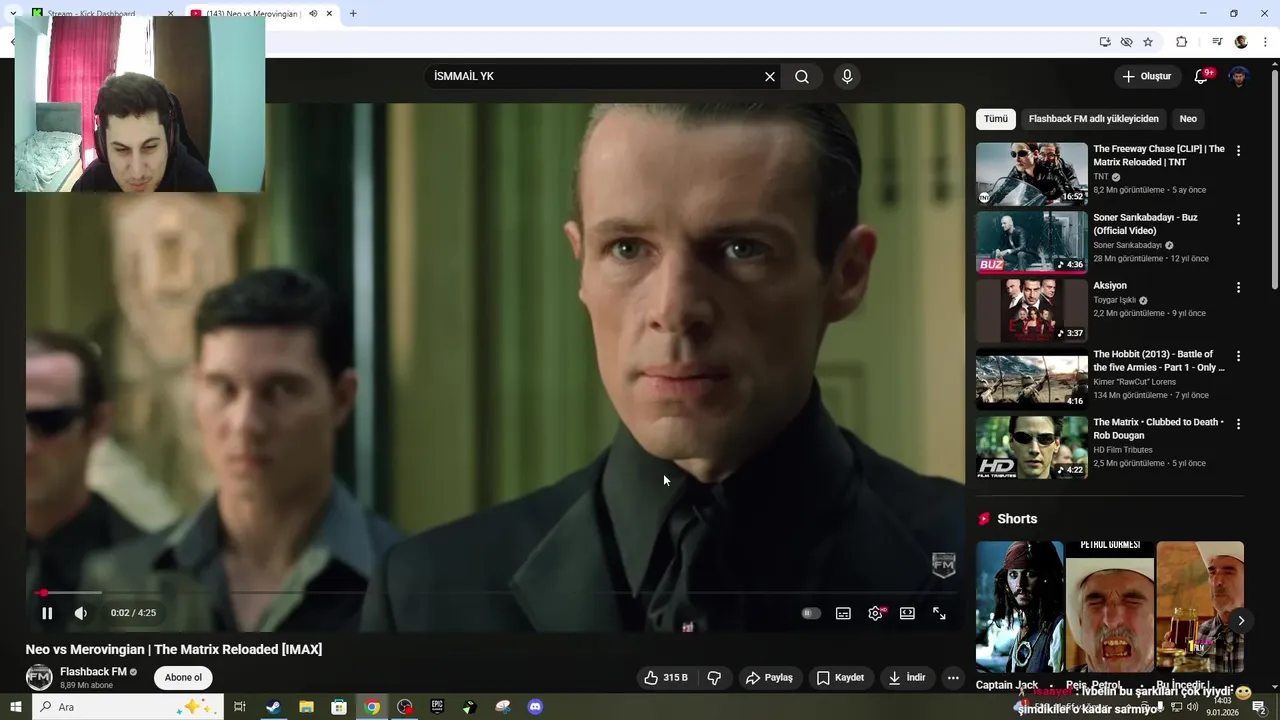This screenshot has height=720, width=1280.
Task: Click the Flashback FM channel avatar
Action: pyautogui.click(x=39, y=678)
